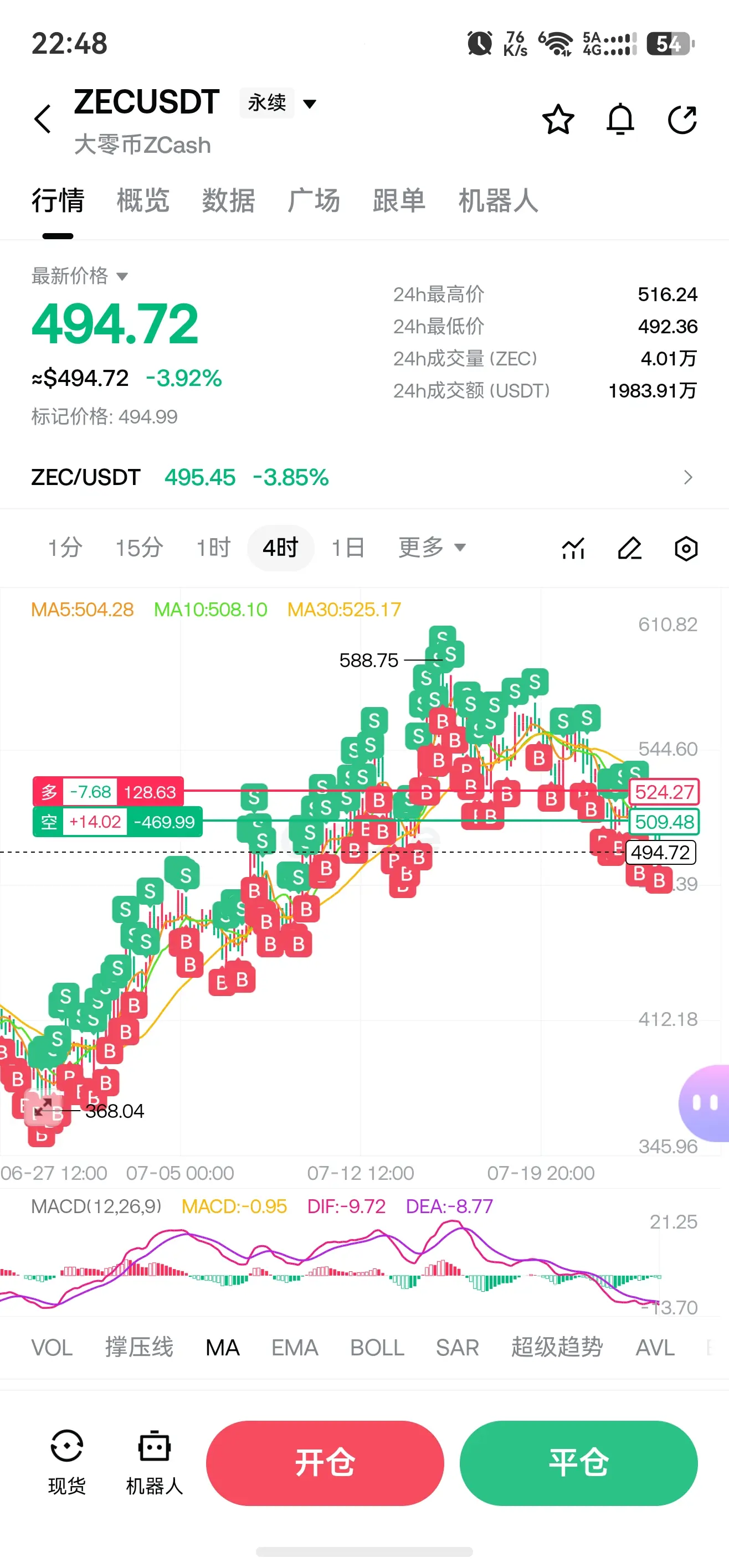Open price alert bell icon
This screenshot has height=1568, width=729.
pyautogui.click(x=620, y=119)
